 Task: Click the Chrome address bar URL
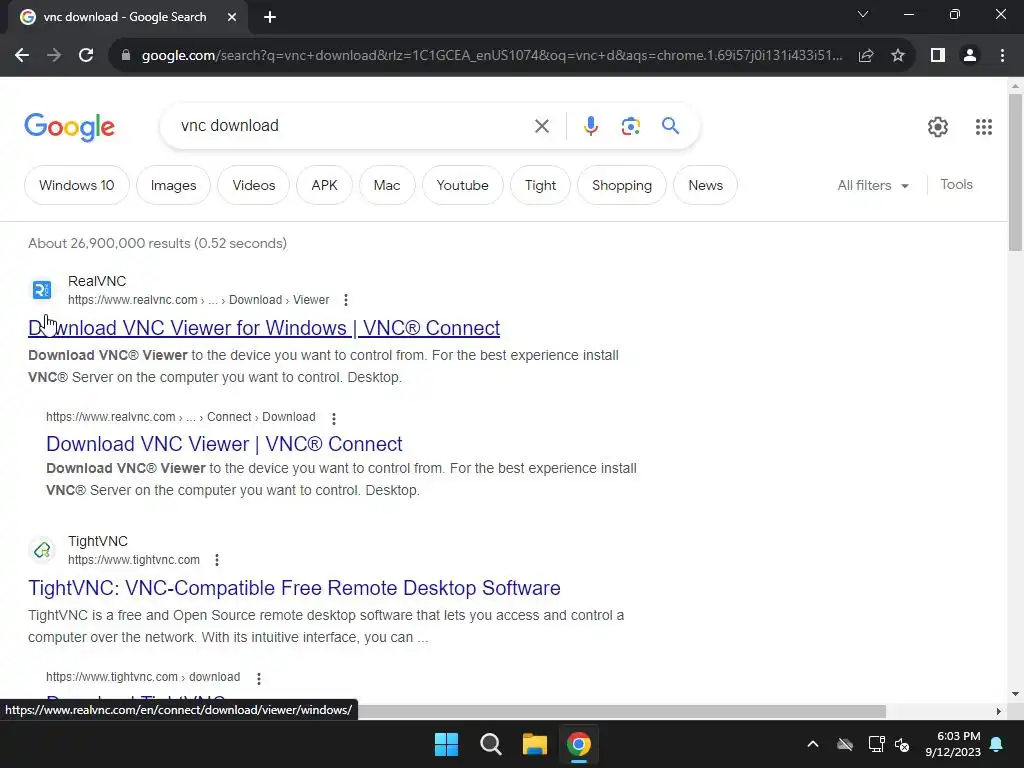coord(492,56)
